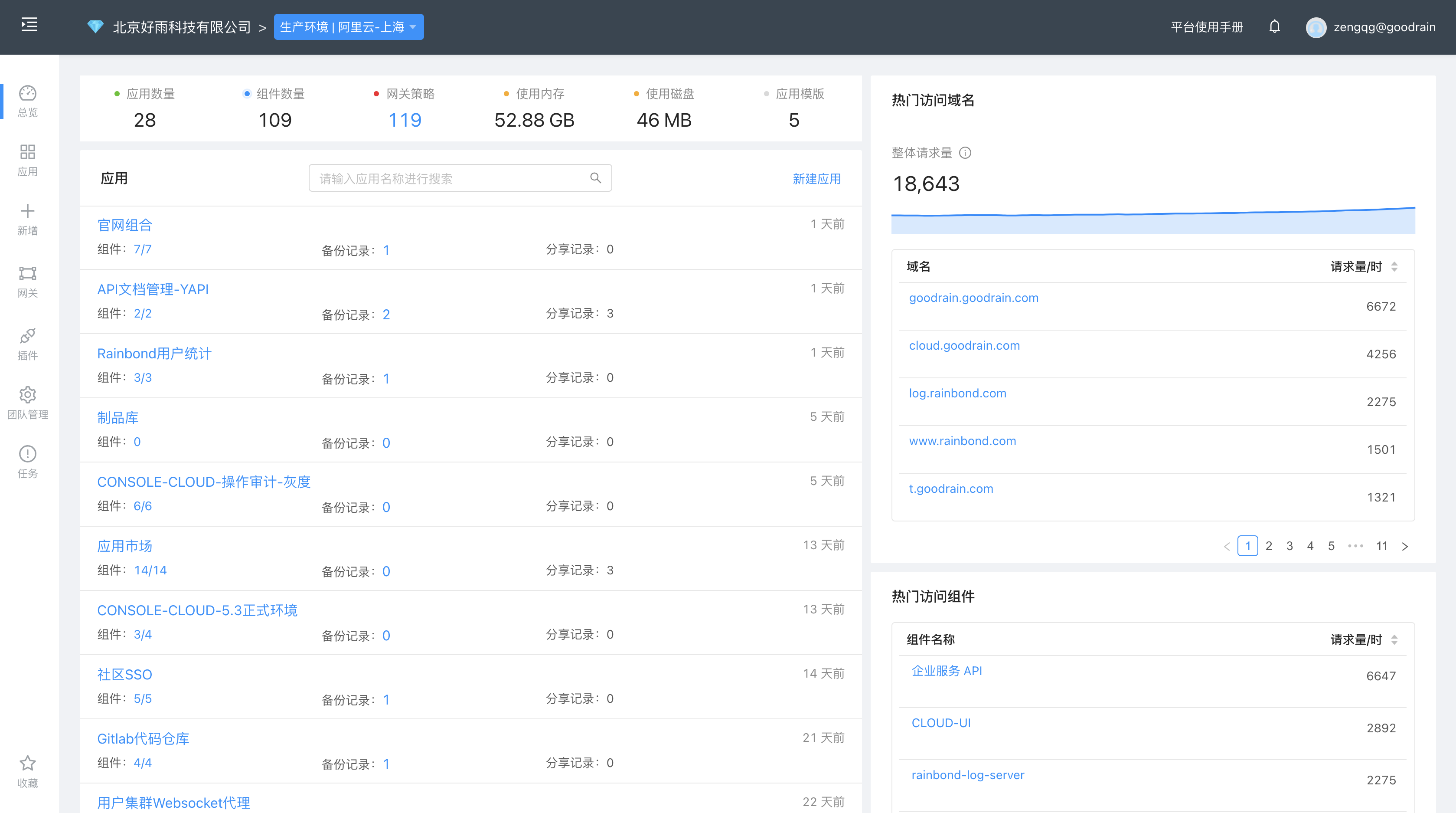
Task: Open the API文档管理-YAPI application
Action: click(x=153, y=289)
